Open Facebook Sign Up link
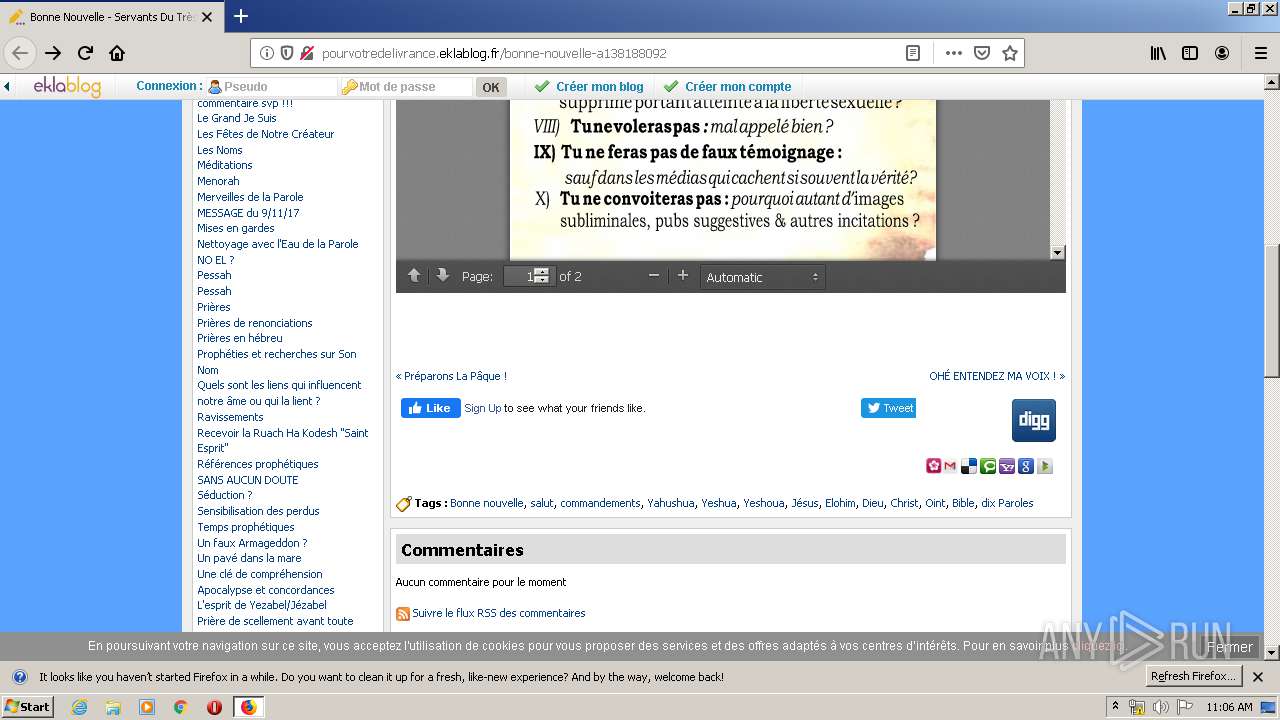The height and width of the screenshot is (720, 1280). (483, 408)
